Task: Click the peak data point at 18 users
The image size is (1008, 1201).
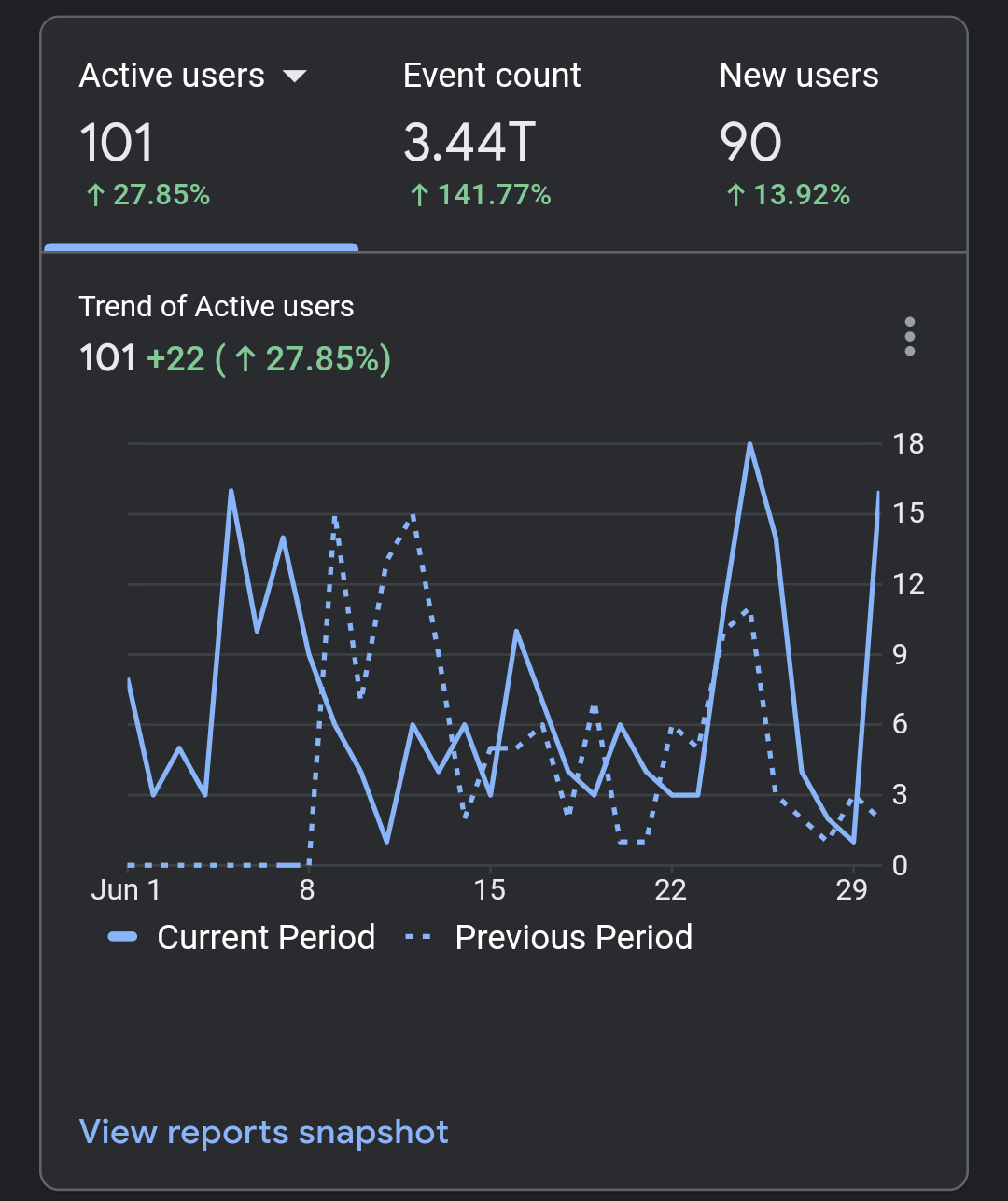Action: coord(749,444)
